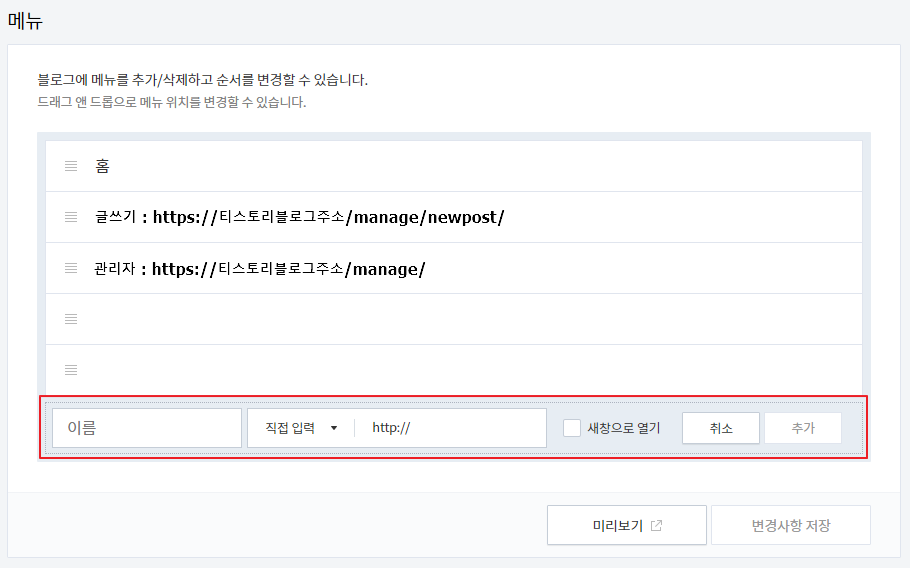Click the drag handle of the first empty row below 관리자
The image size is (910, 568).
point(71,319)
